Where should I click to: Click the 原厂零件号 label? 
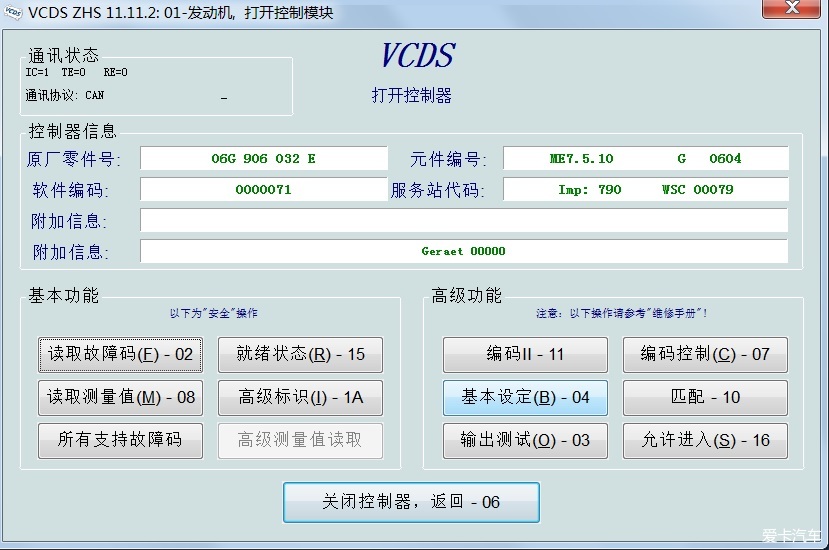point(73,159)
